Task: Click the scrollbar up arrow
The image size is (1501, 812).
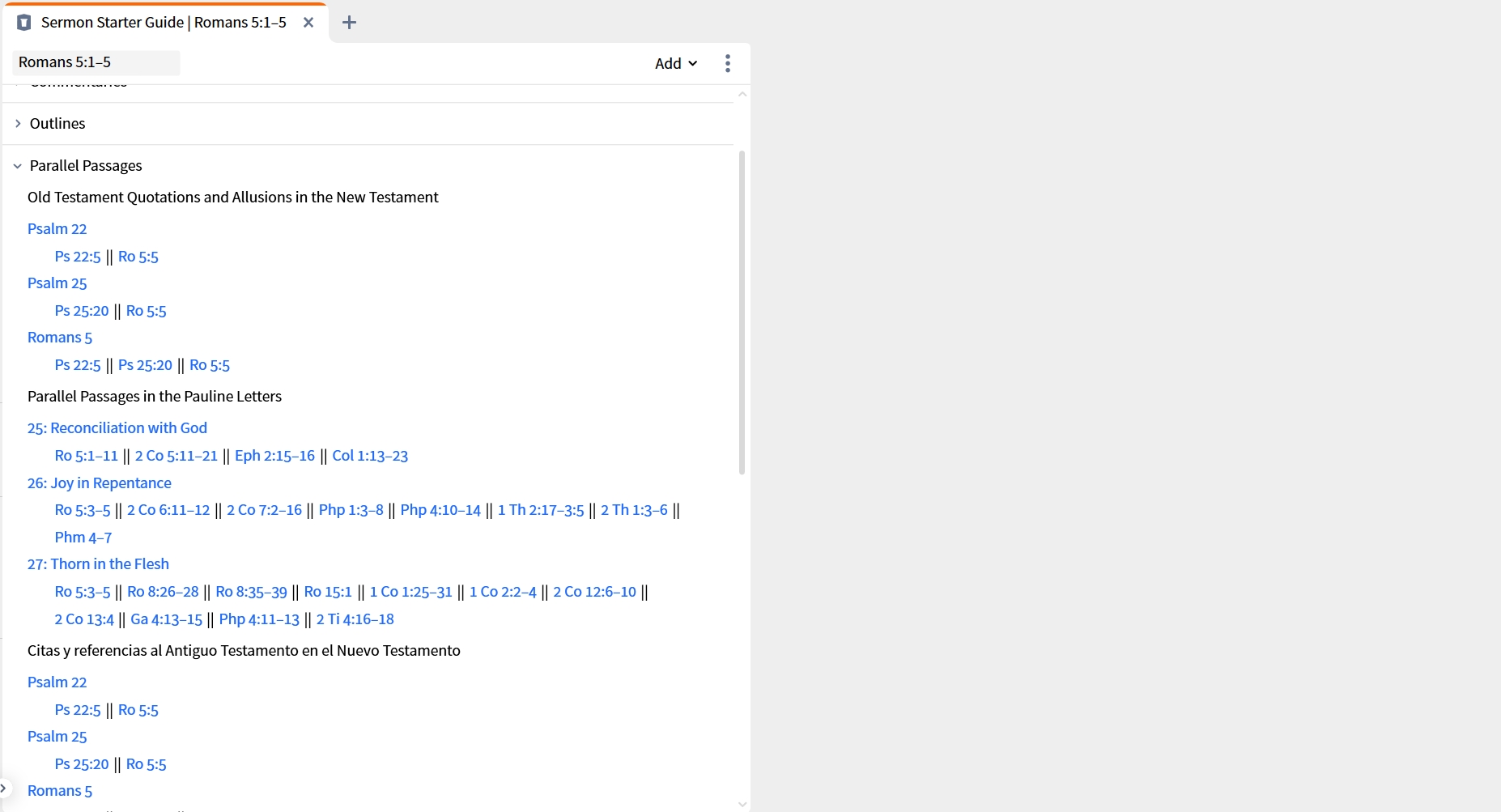Action: (742, 95)
